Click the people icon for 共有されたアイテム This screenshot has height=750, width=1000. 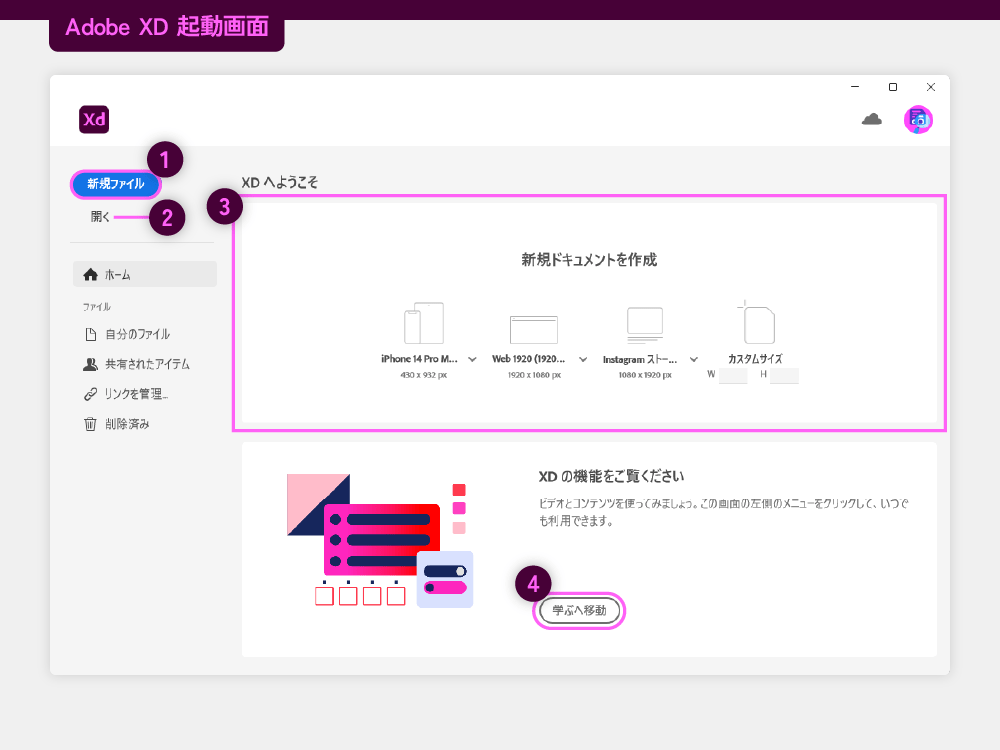pos(91,364)
